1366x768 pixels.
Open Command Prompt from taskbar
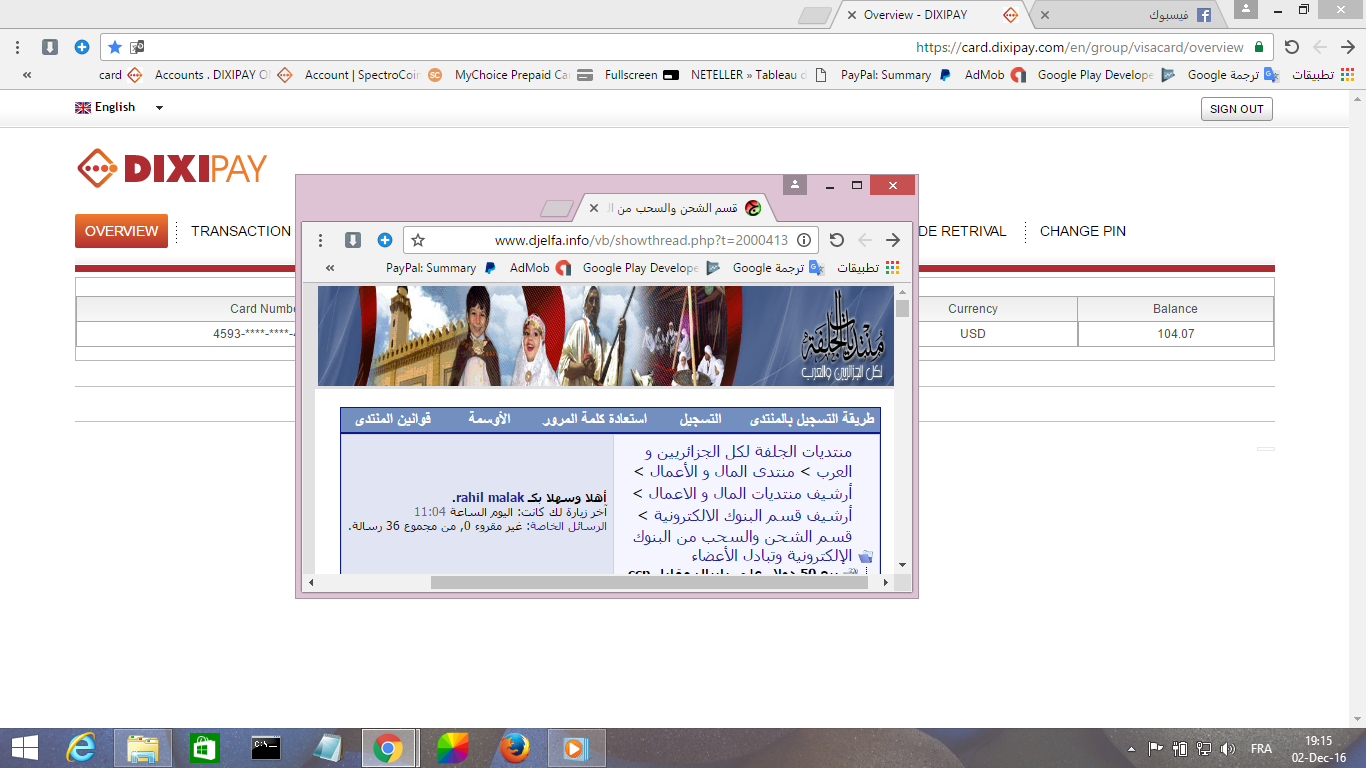click(265, 748)
